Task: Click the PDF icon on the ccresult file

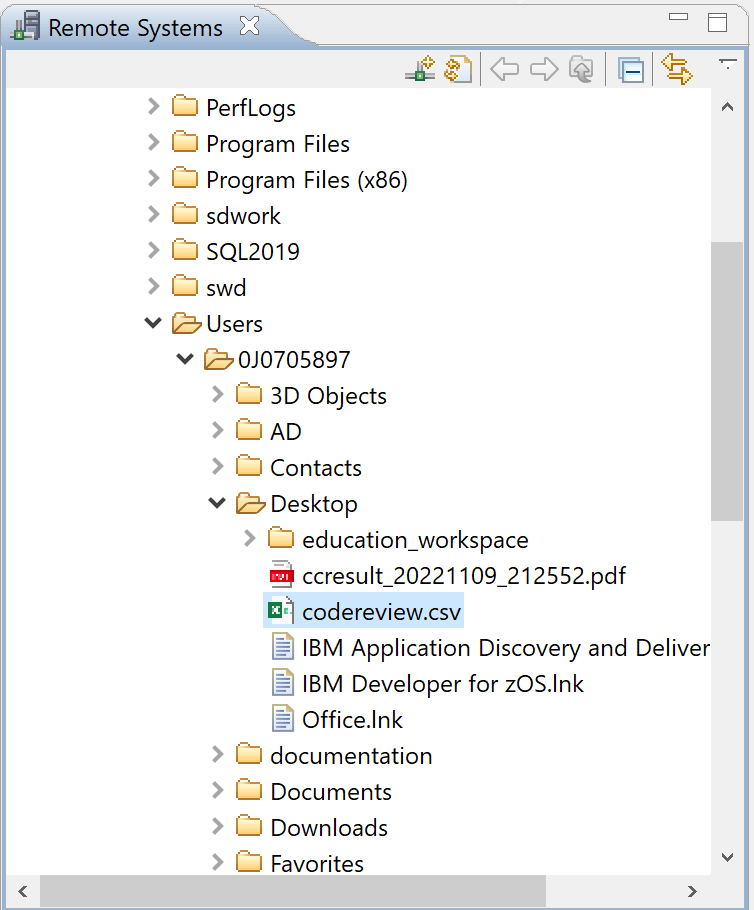Action: tap(281, 575)
